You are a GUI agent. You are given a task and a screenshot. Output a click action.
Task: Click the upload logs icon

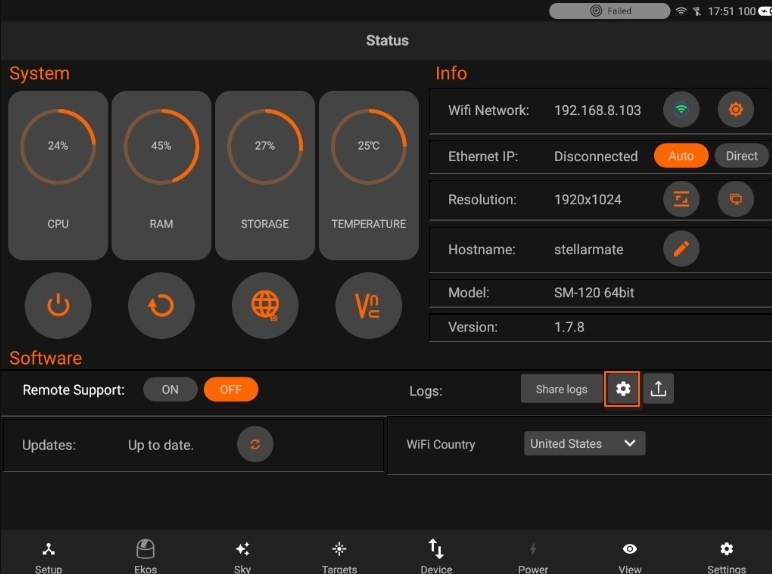click(658, 389)
